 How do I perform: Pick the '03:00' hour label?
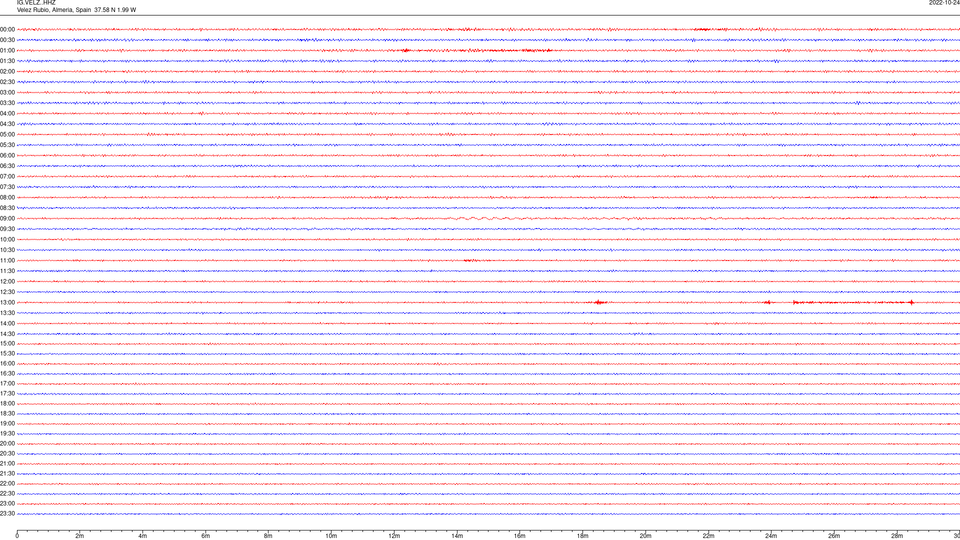coord(7,93)
